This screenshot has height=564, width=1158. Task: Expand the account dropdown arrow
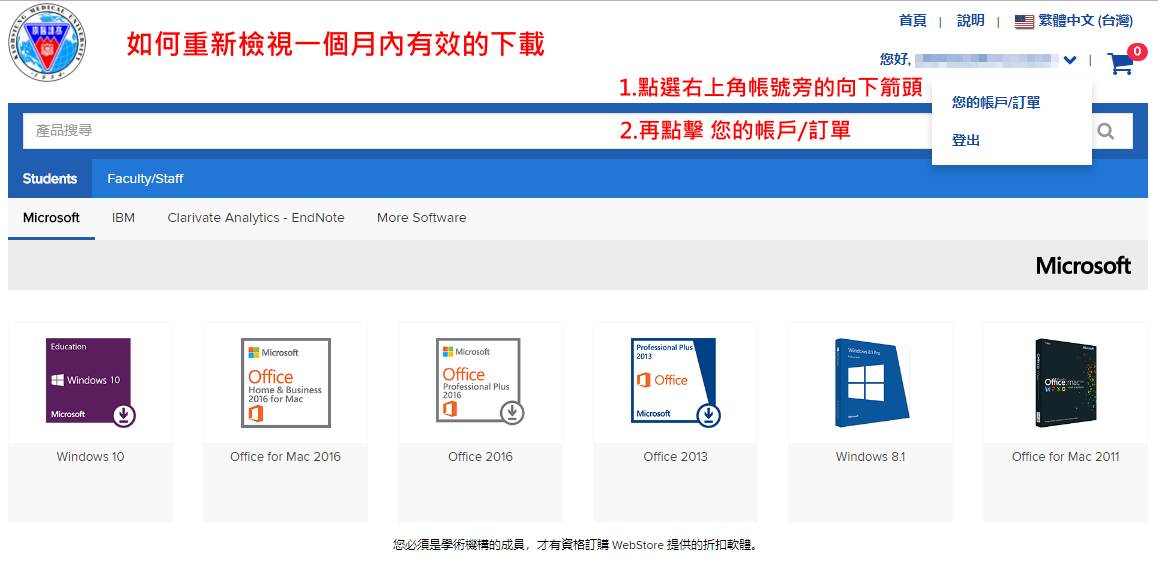coord(1071,61)
